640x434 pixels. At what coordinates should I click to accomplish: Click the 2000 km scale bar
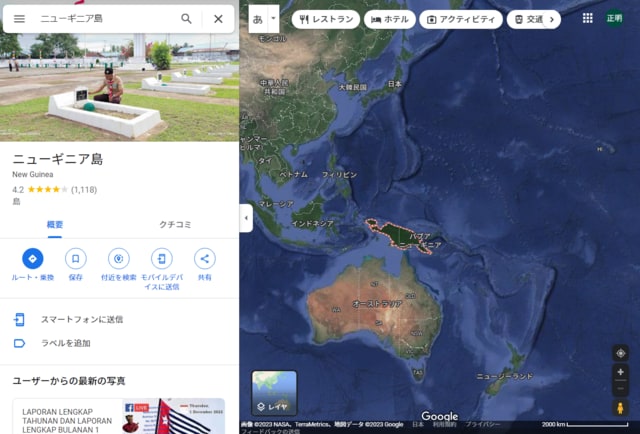585,425
